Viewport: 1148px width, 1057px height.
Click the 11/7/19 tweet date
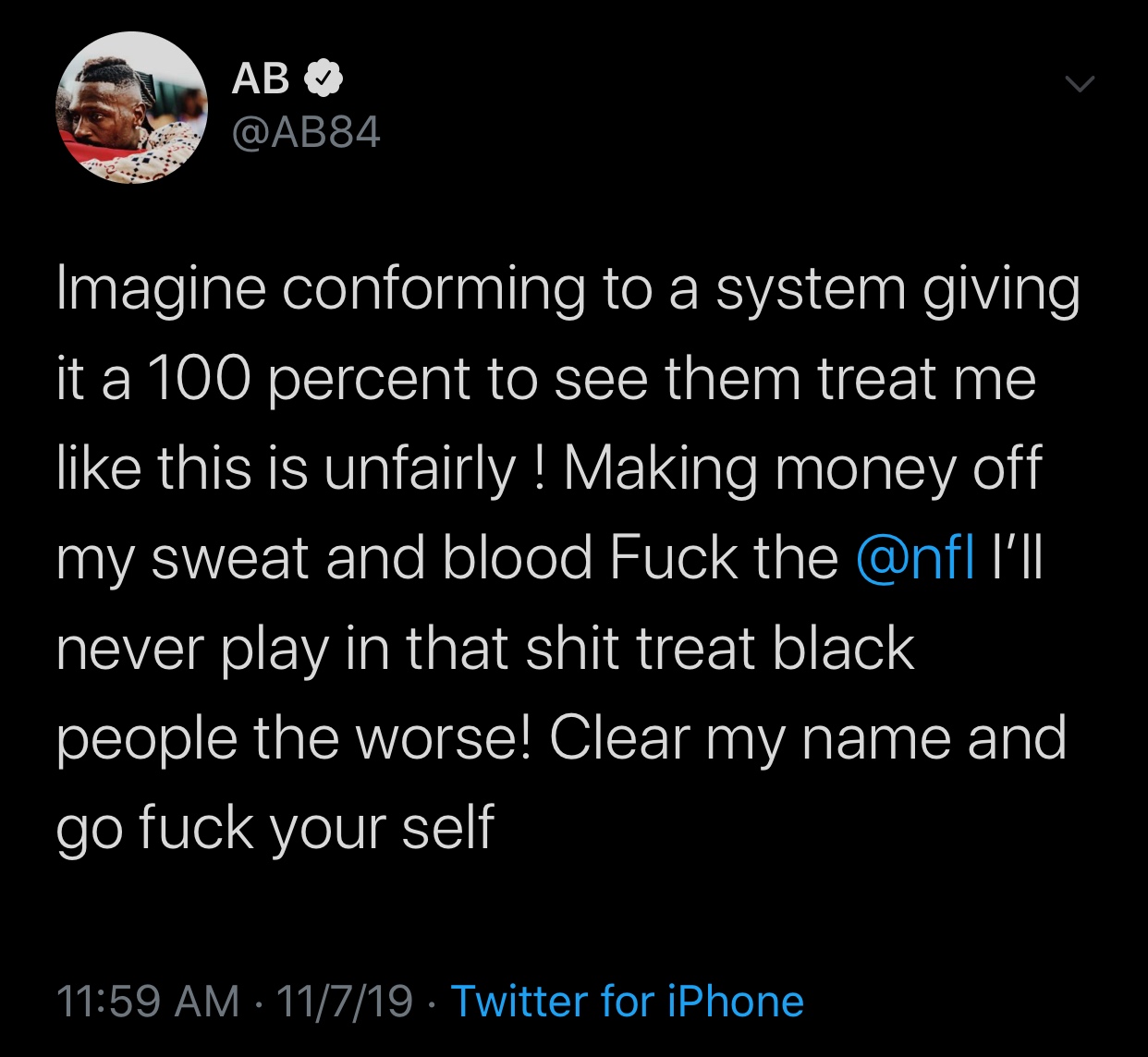tap(344, 1001)
